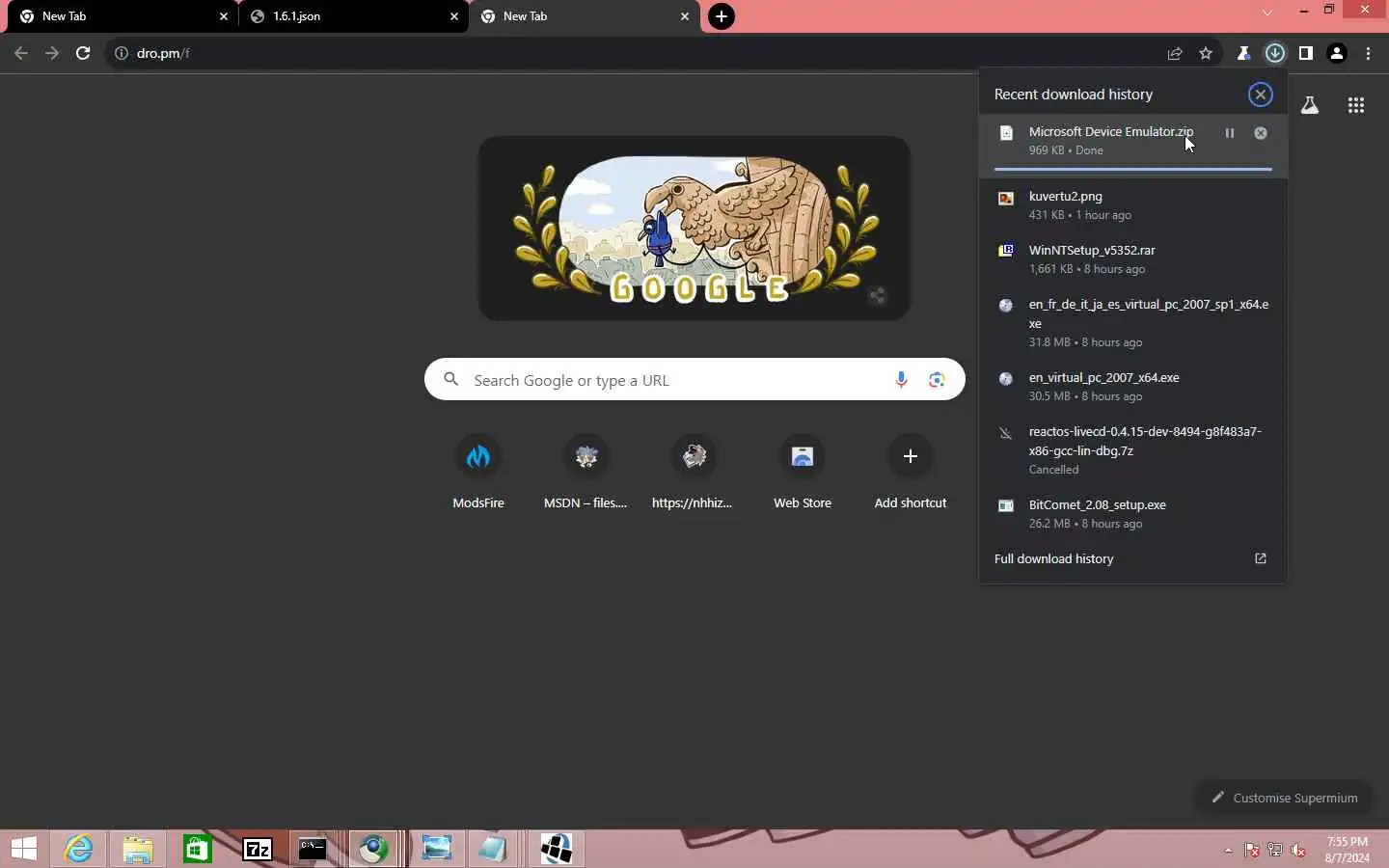Open the https://nhhiz shortcut
This screenshot has height=868, width=1389.
pos(694,471)
